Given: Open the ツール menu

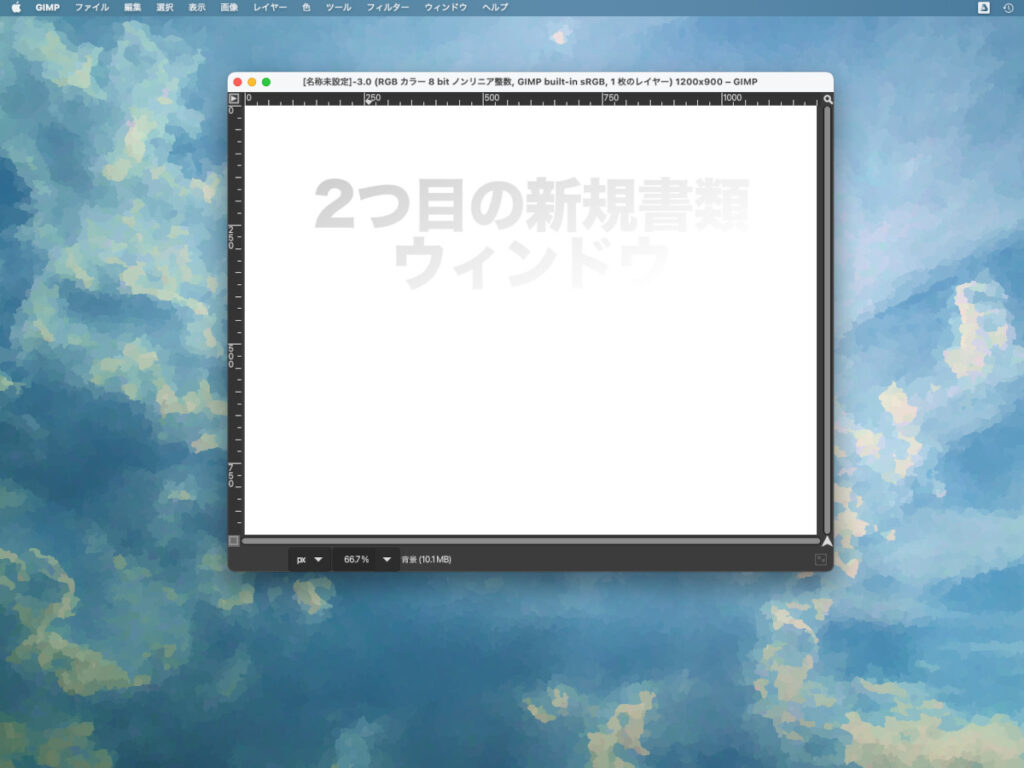Looking at the screenshot, I should pyautogui.click(x=338, y=7).
